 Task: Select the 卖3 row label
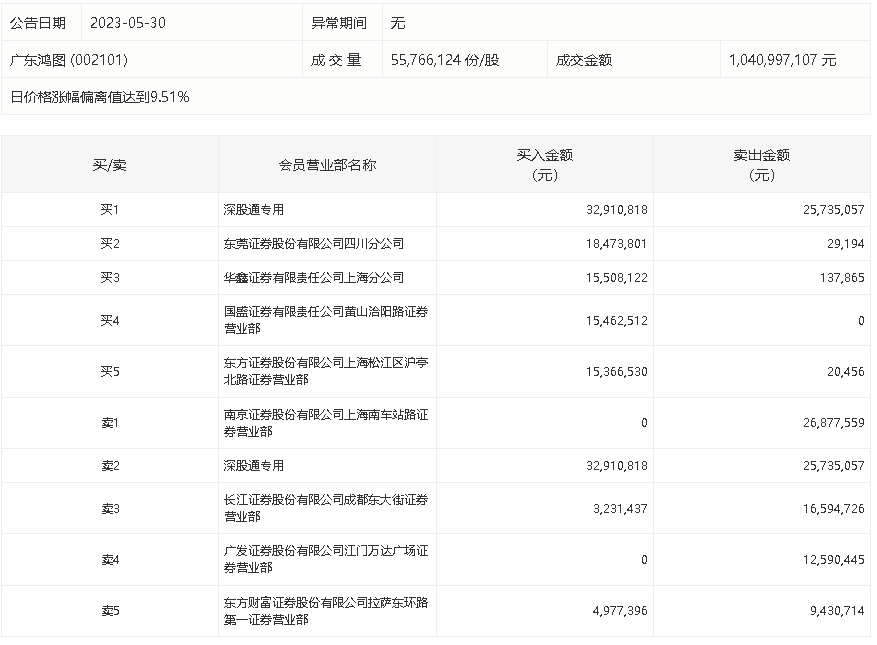(110, 509)
